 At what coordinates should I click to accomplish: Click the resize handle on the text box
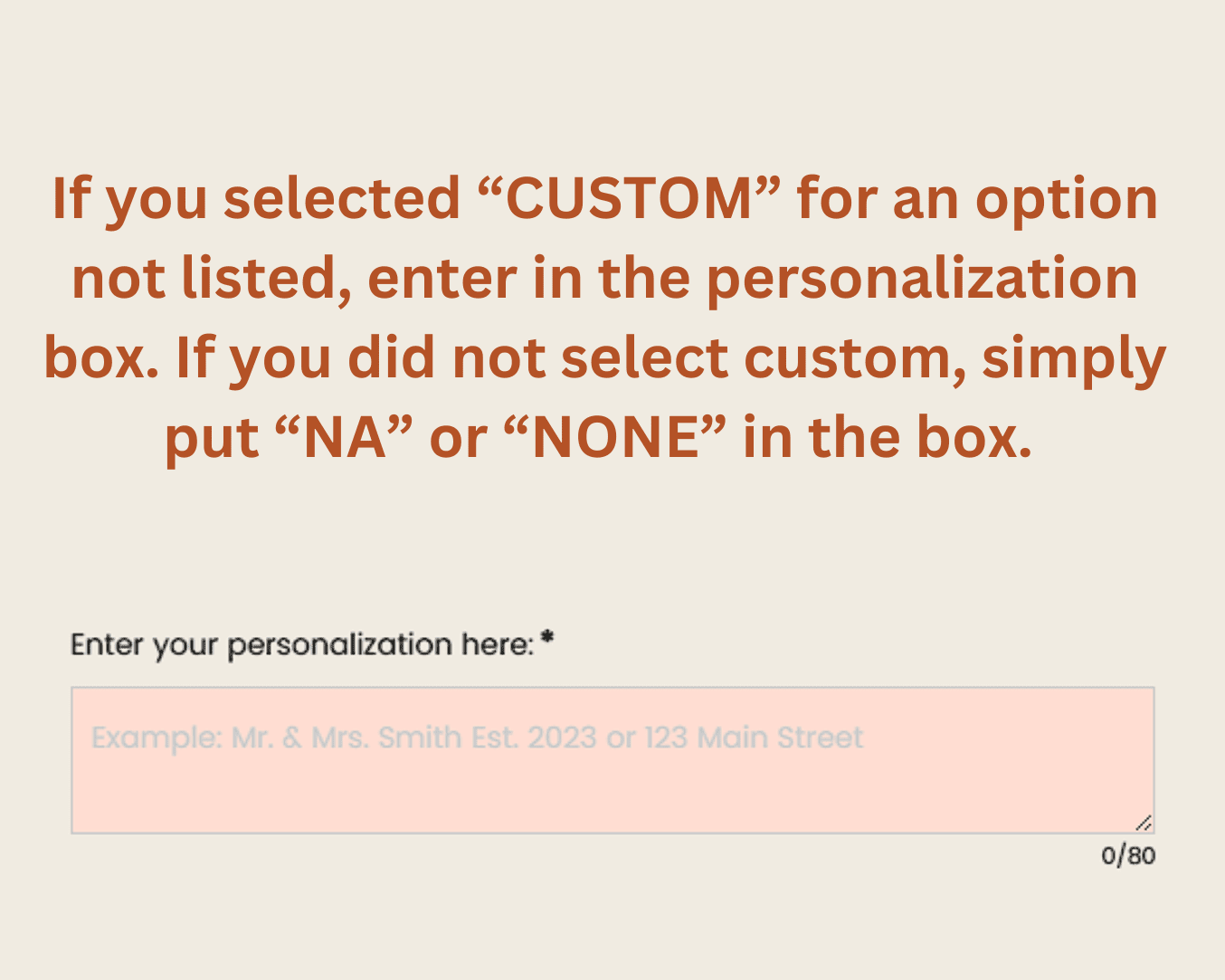click(x=1144, y=823)
